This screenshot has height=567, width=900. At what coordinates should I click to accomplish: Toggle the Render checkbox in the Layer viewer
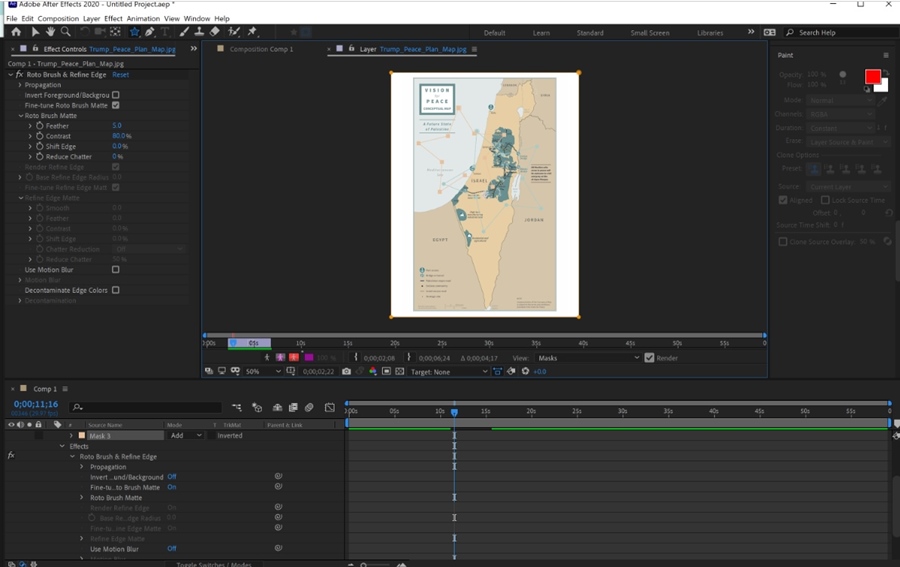tap(650, 358)
